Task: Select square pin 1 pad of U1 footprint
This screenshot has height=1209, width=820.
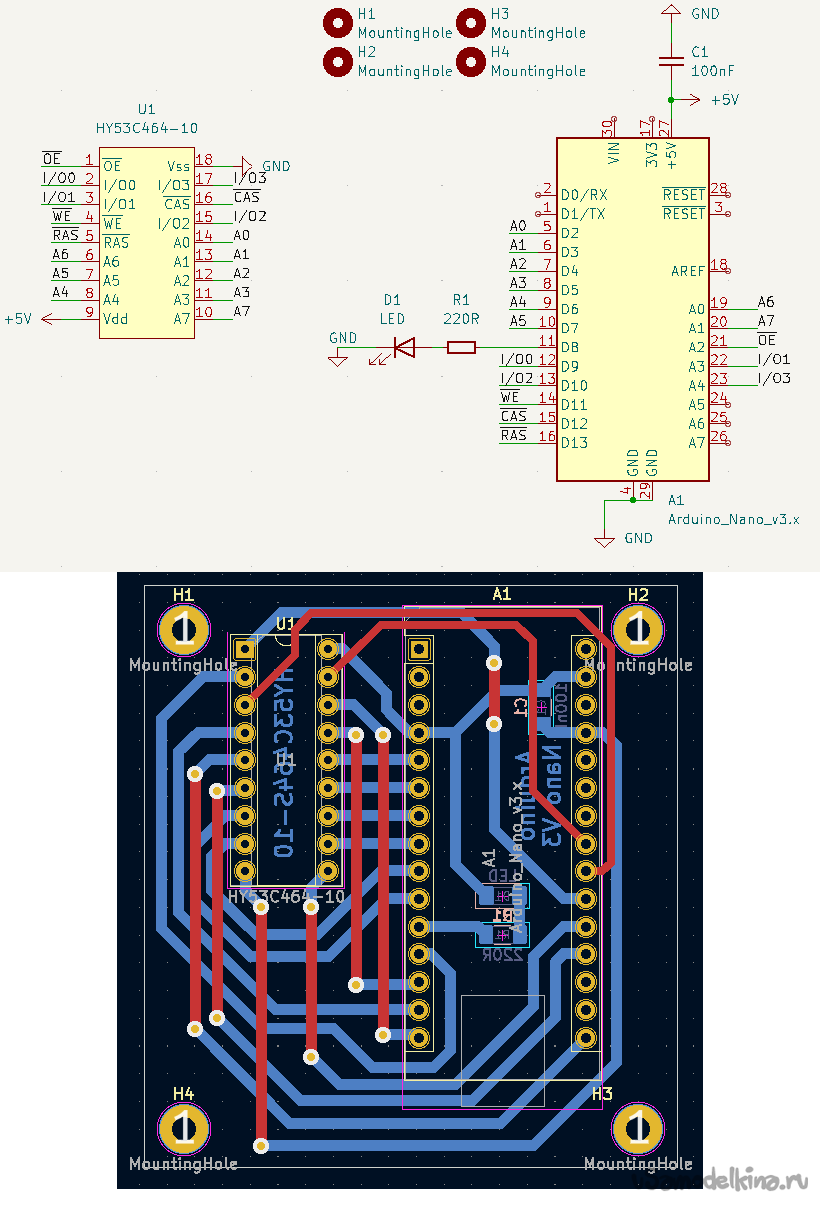Action: (x=243, y=649)
